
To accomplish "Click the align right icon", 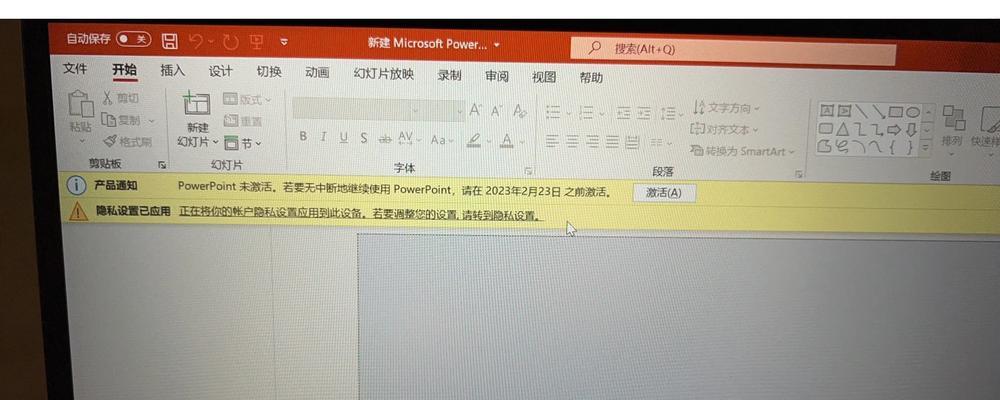I will (x=593, y=142).
